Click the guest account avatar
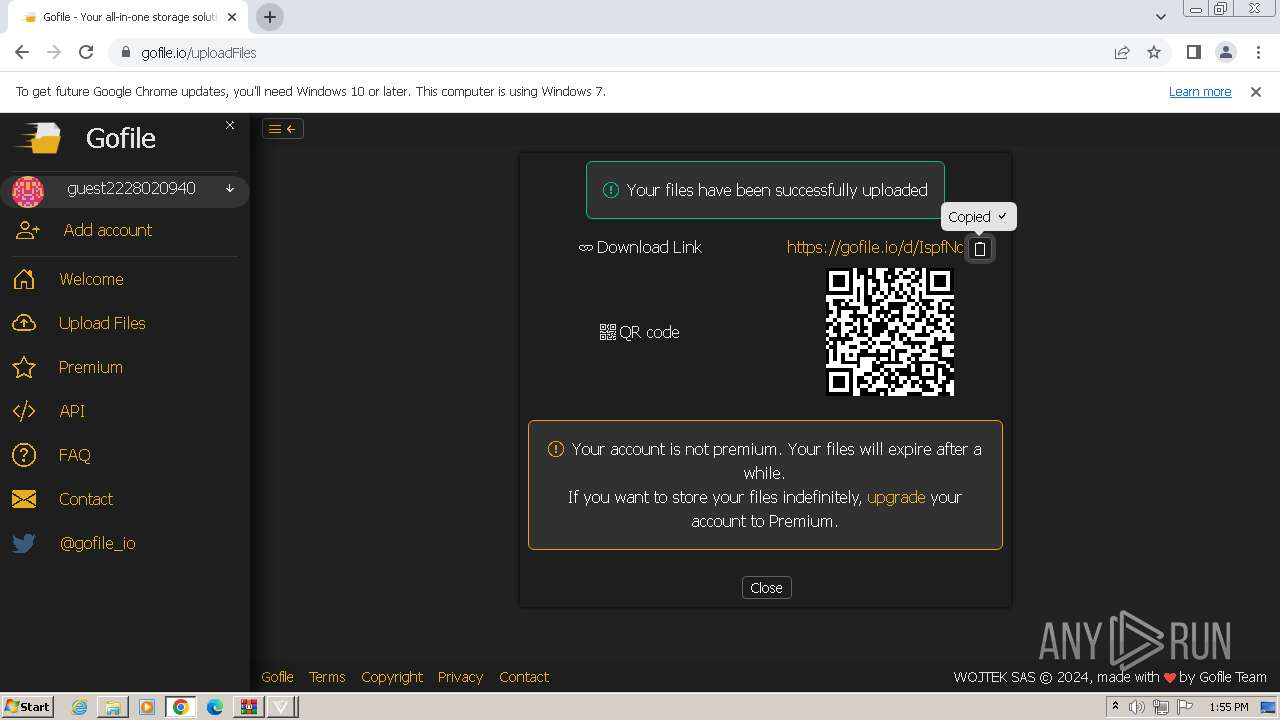Viewport: 1280px width, 720px height. pos(28,190)
